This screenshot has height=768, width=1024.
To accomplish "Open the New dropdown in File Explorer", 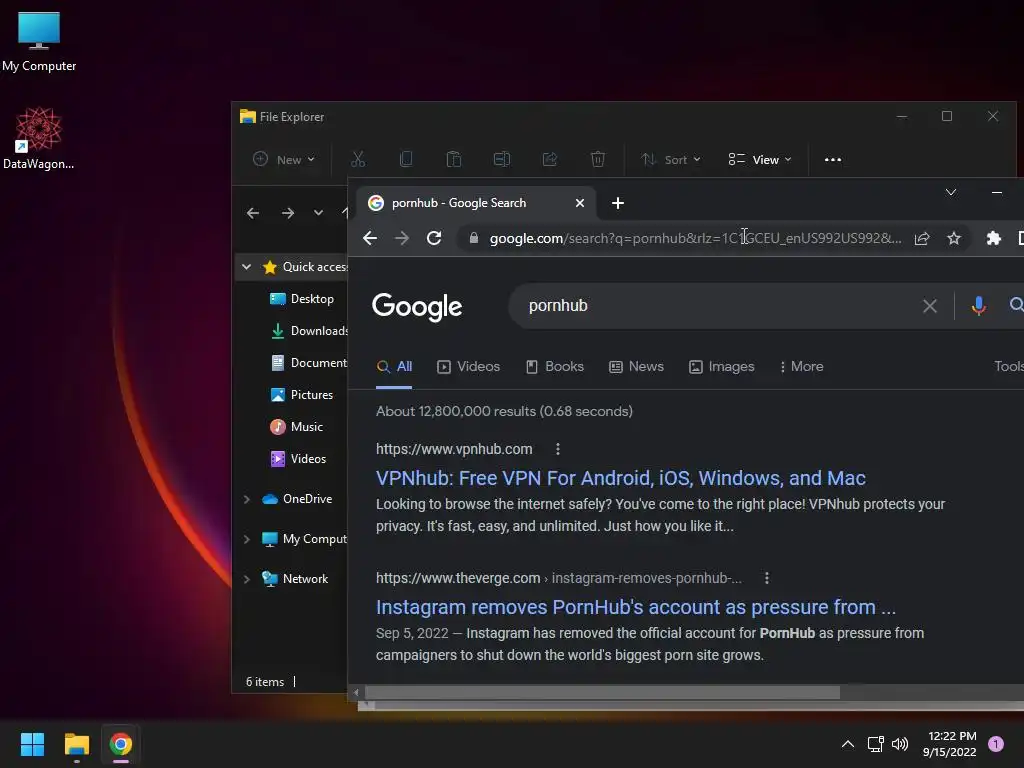I will tap(284, 159).
